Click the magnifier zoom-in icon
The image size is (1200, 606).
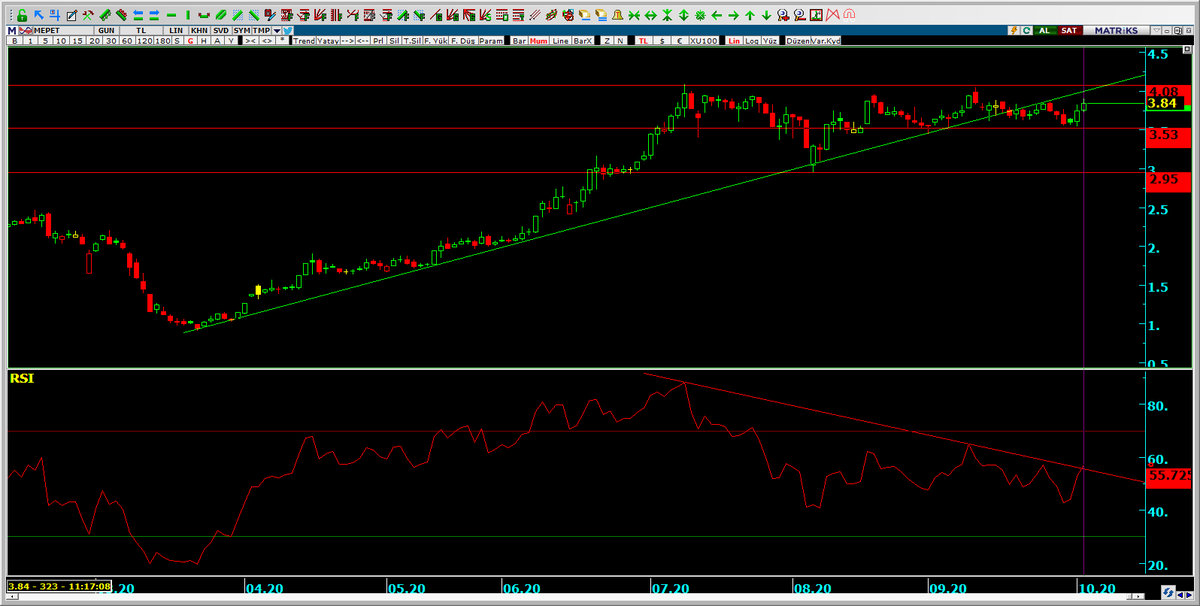pyautogui.click(x=783, y=15)
